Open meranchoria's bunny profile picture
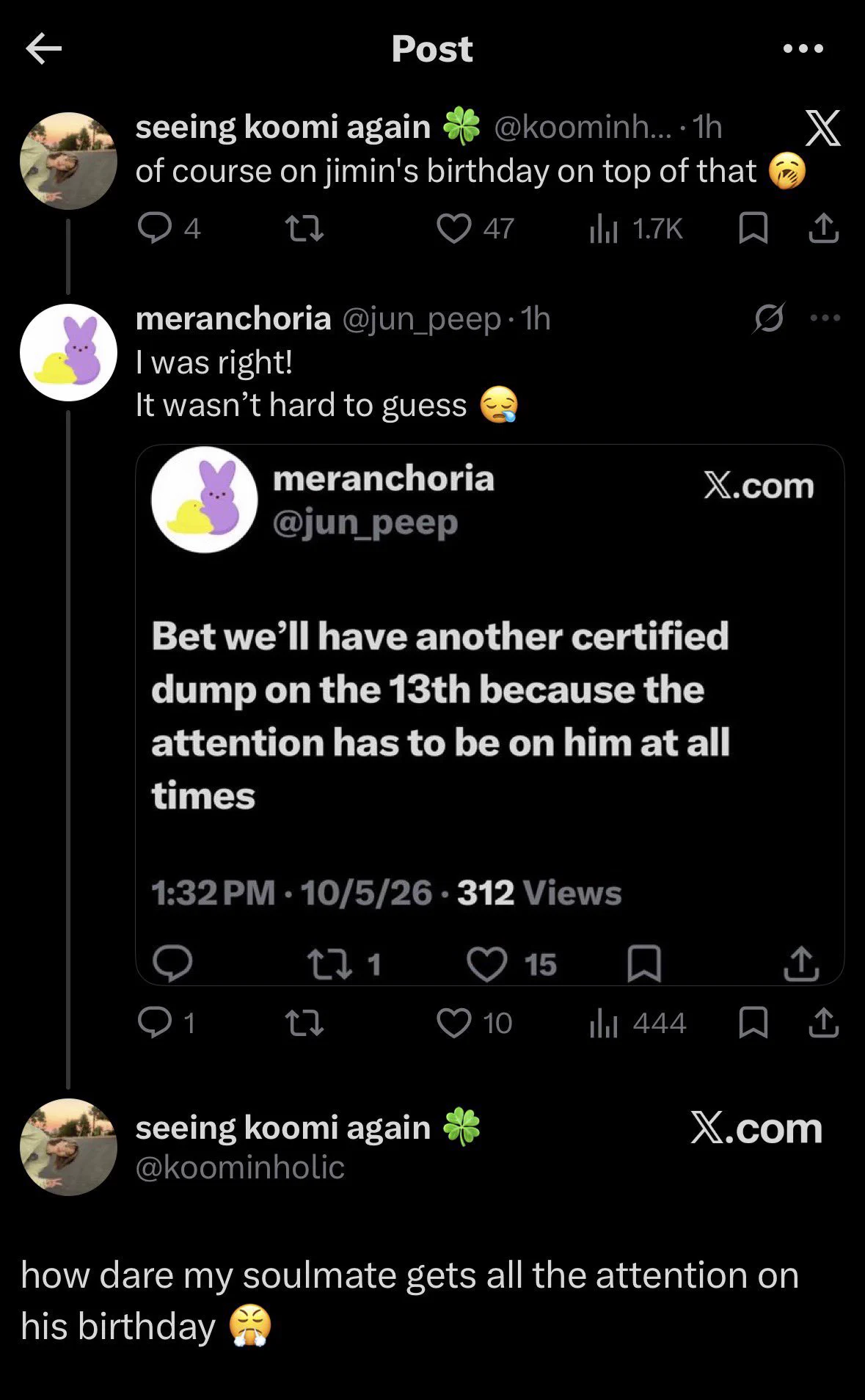Viewport: 865px width, 1400px height. point(68,352)
